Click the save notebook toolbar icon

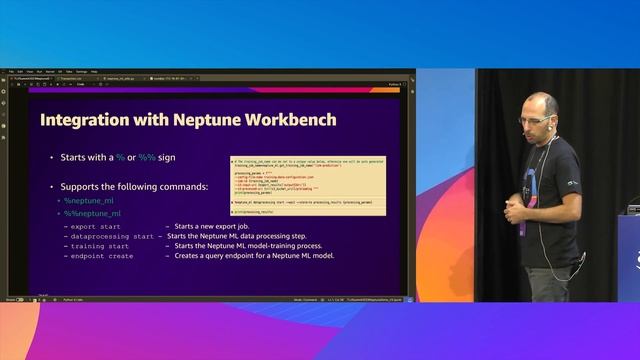18,84
